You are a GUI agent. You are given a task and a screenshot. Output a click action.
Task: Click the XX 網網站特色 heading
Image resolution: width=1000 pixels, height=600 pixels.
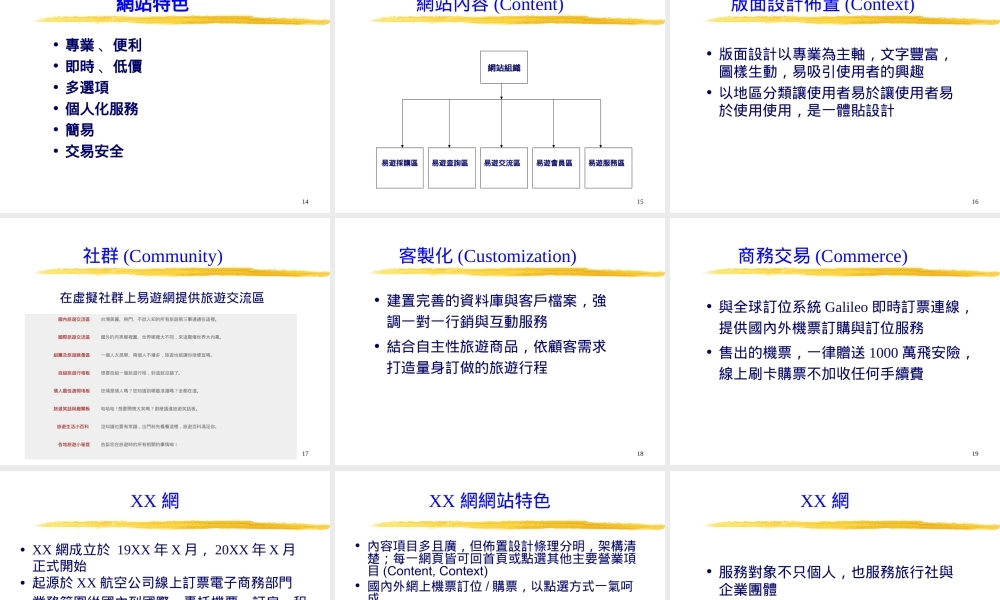click(489, 501)
